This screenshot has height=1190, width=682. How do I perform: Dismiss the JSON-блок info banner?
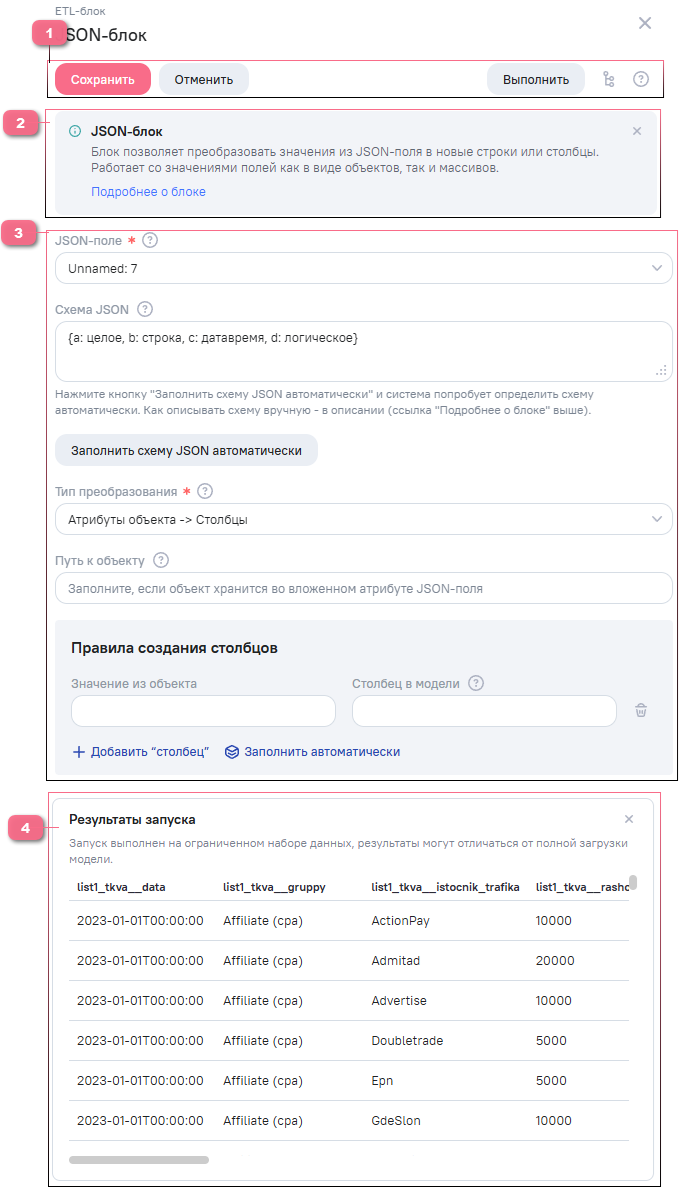pyautogui.click(x=637, y=131)
